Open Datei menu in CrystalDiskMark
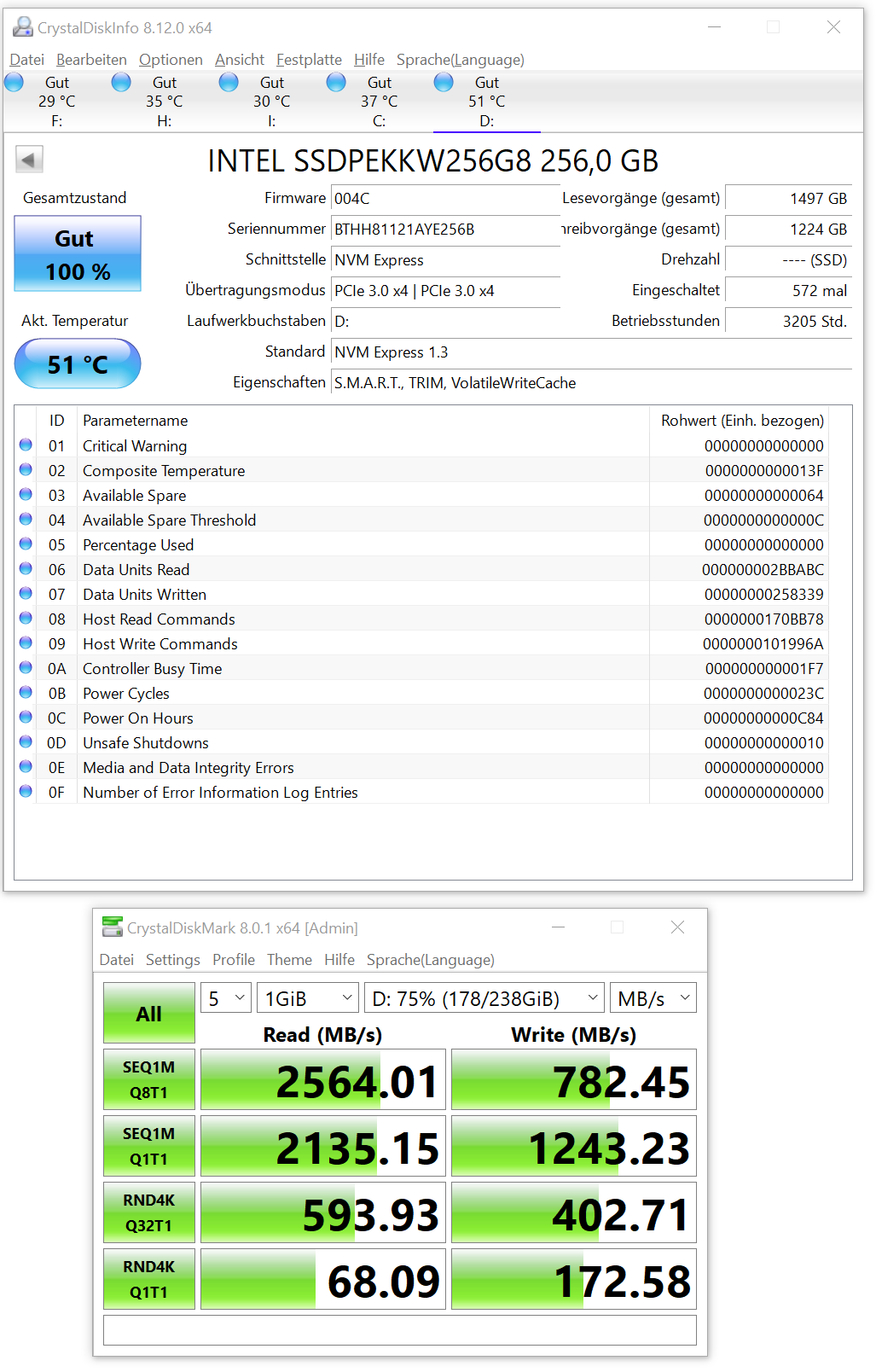Image resolution: width=876 pixels, height=1372 pixels. pyautogui.click(x=117, y=960)
